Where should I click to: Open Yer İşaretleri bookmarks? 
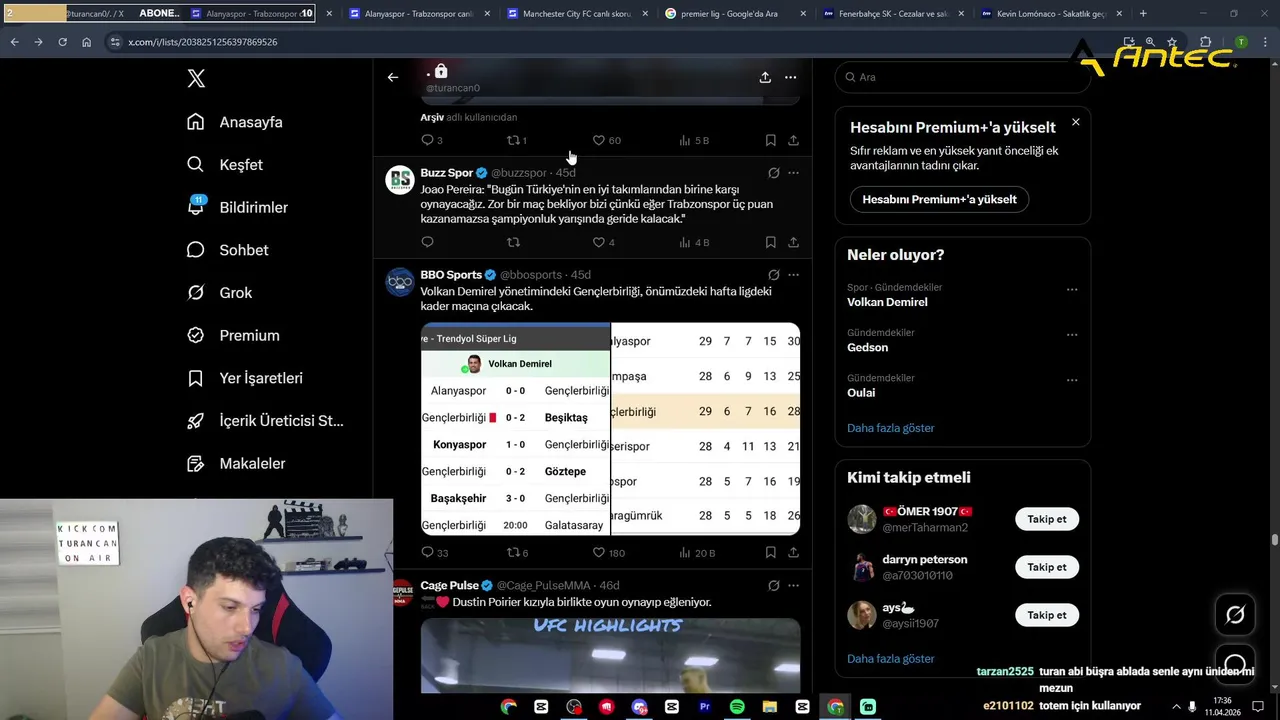[245, 378]
